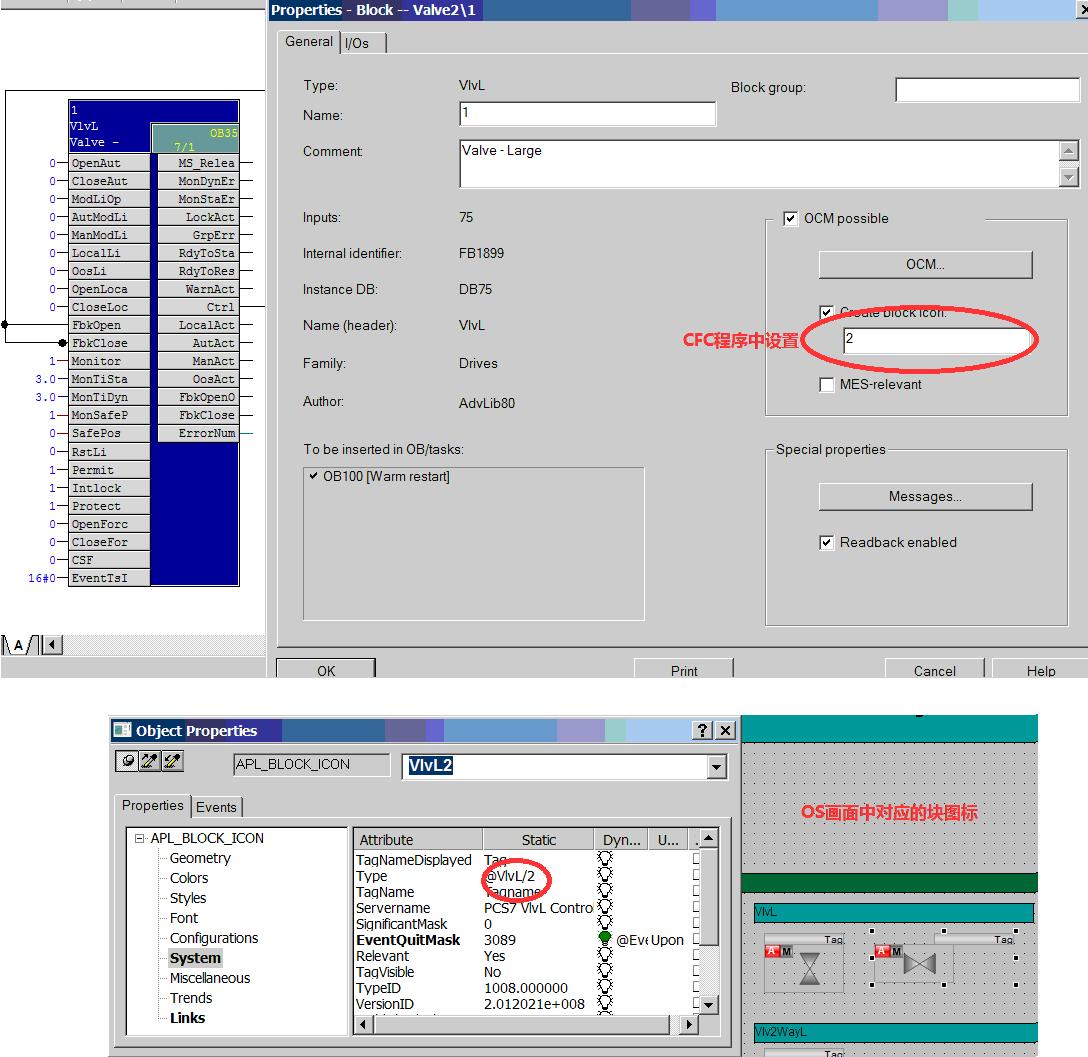Select the bow-tie valve block icon

tap(919, 964)
